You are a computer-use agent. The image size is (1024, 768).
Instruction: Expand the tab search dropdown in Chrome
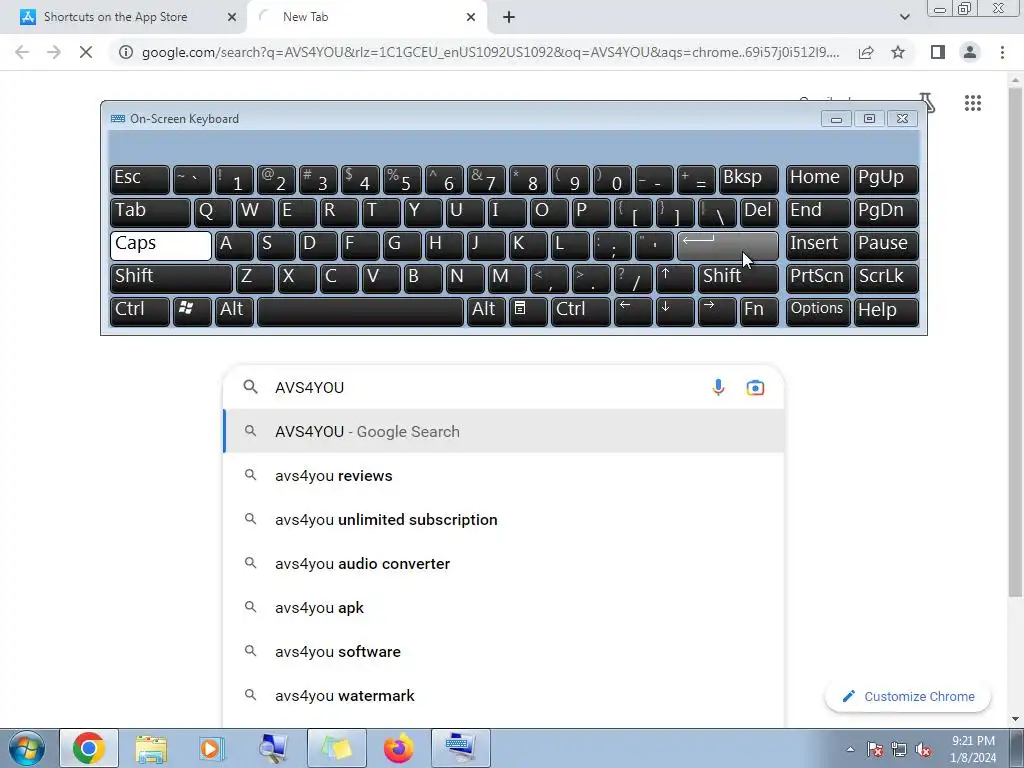click(904, 17)
